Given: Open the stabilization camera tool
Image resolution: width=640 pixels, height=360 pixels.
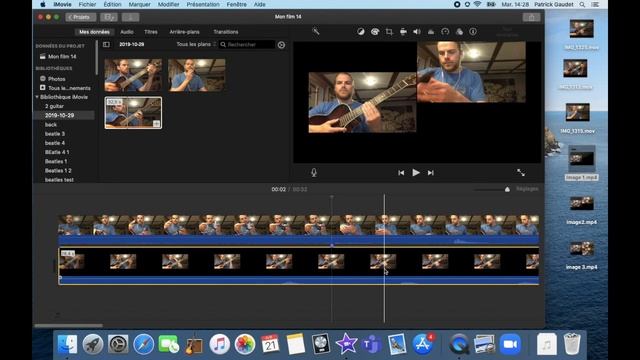Looking at the screenshot, I should pyautogui.click(x=403, y=31).
